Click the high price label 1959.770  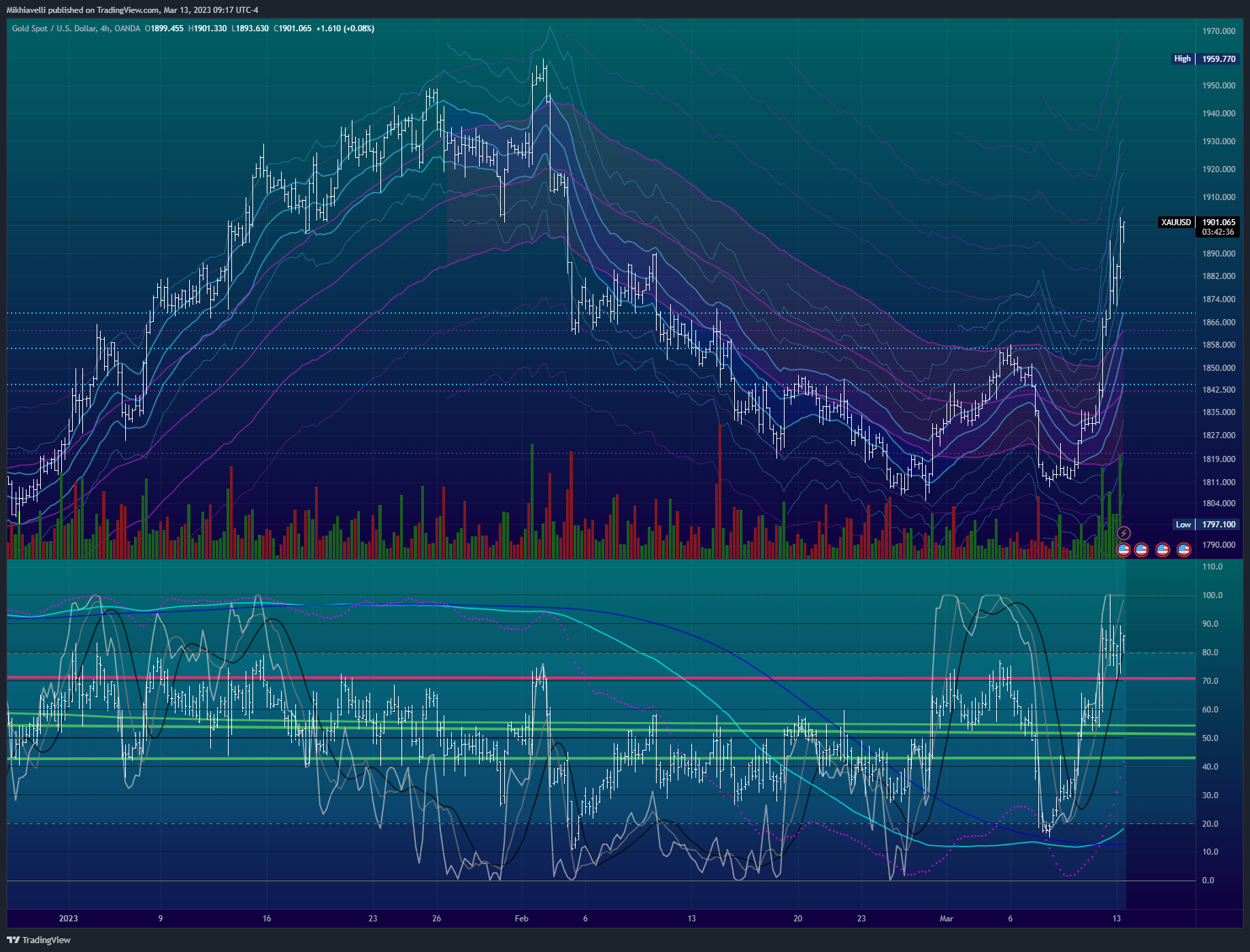(1219, 59)
